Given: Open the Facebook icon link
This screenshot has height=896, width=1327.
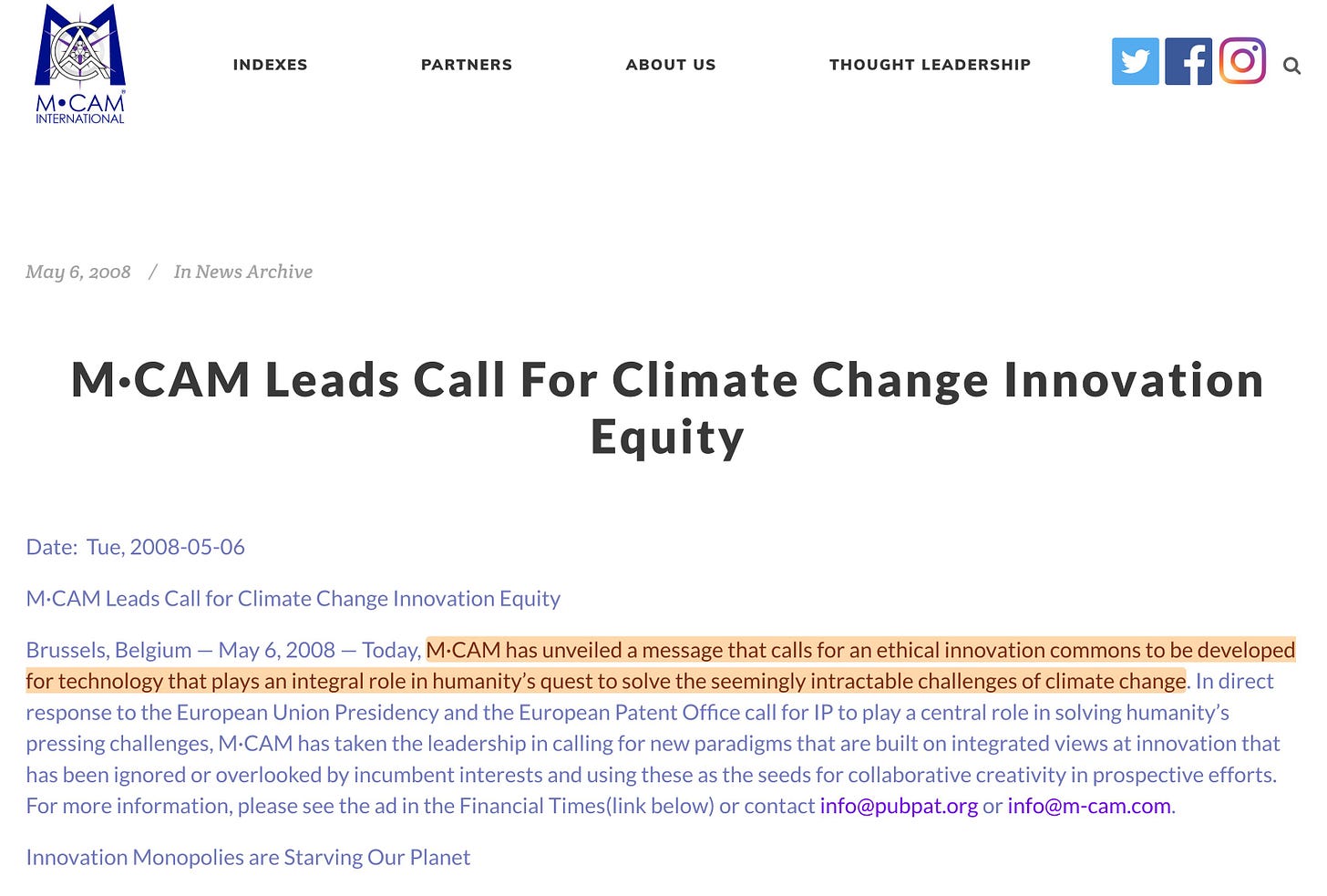Looking at the screenshot, I should pos(1188,62).
